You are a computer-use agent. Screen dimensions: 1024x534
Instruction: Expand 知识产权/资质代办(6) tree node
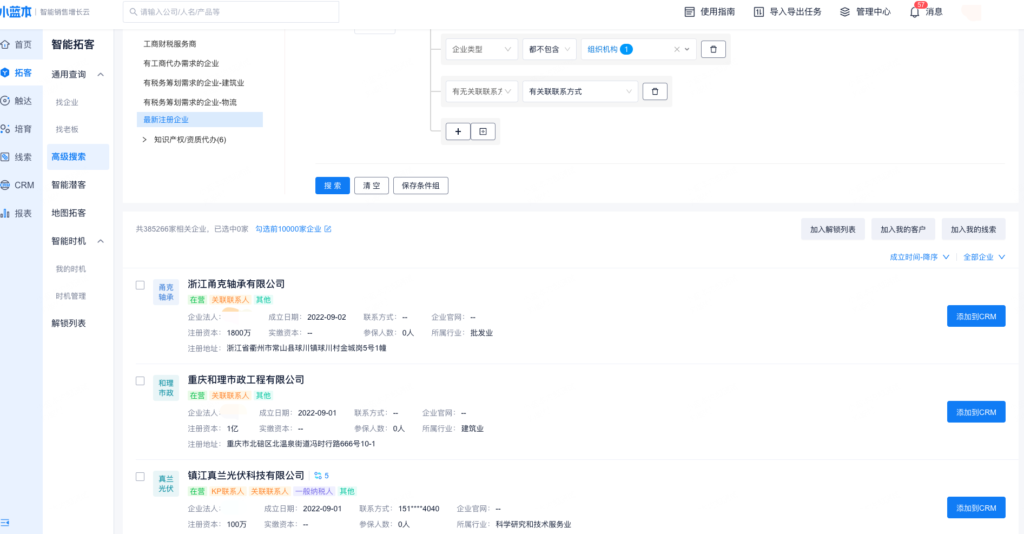(145, 140)
